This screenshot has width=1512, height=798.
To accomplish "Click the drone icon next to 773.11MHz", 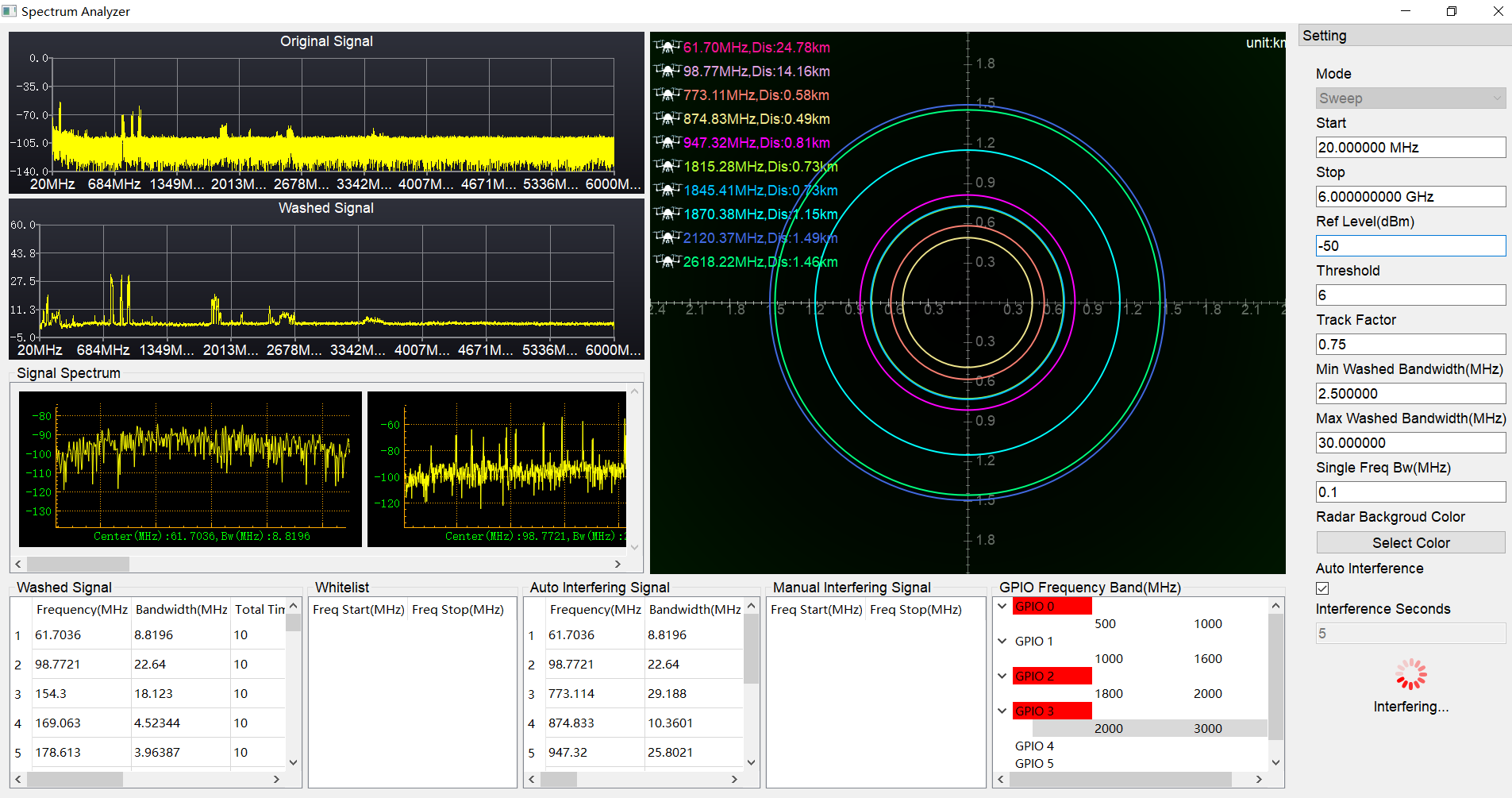I will (668, 95).
